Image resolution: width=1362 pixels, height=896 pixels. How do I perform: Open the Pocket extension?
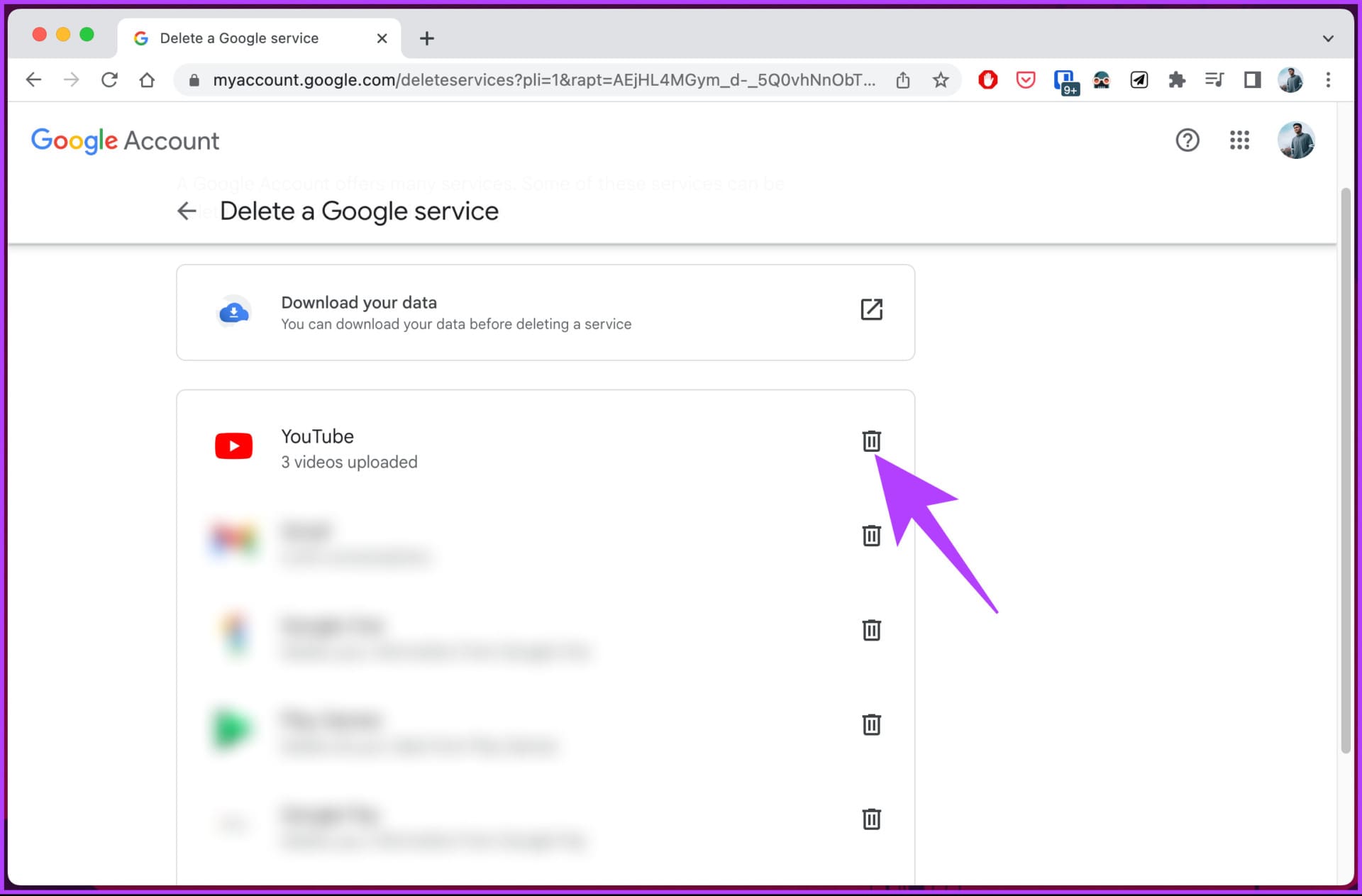click(x=1026, y=80)
